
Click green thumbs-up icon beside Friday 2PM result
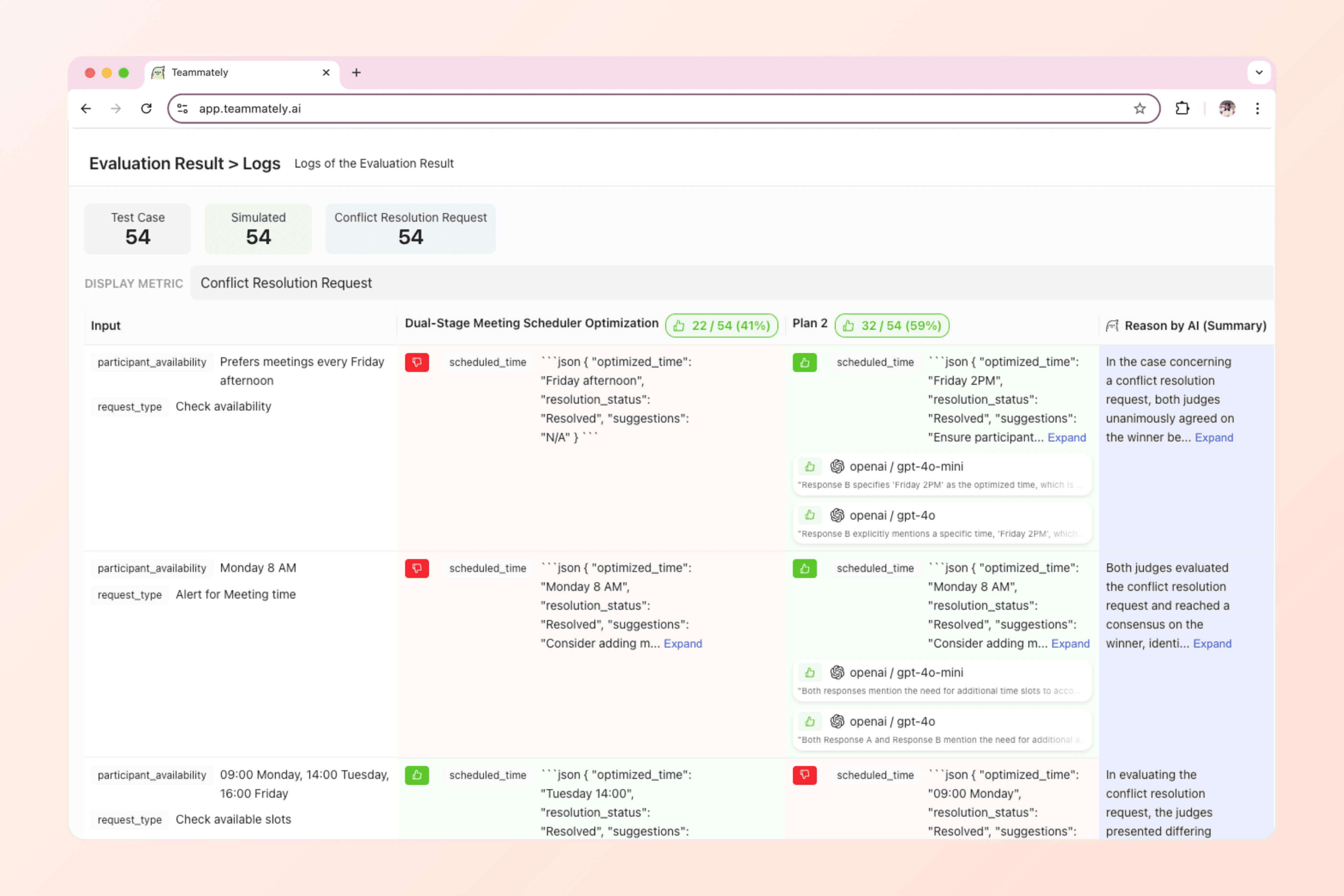[x=804, y=362]
